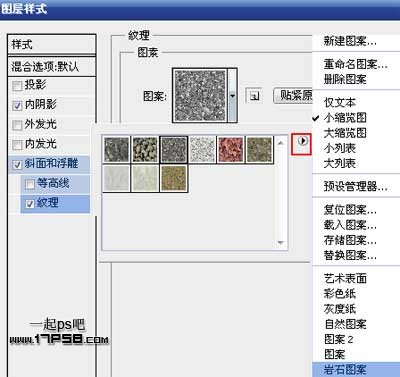Choose 删除图案 menu entry

345,79
